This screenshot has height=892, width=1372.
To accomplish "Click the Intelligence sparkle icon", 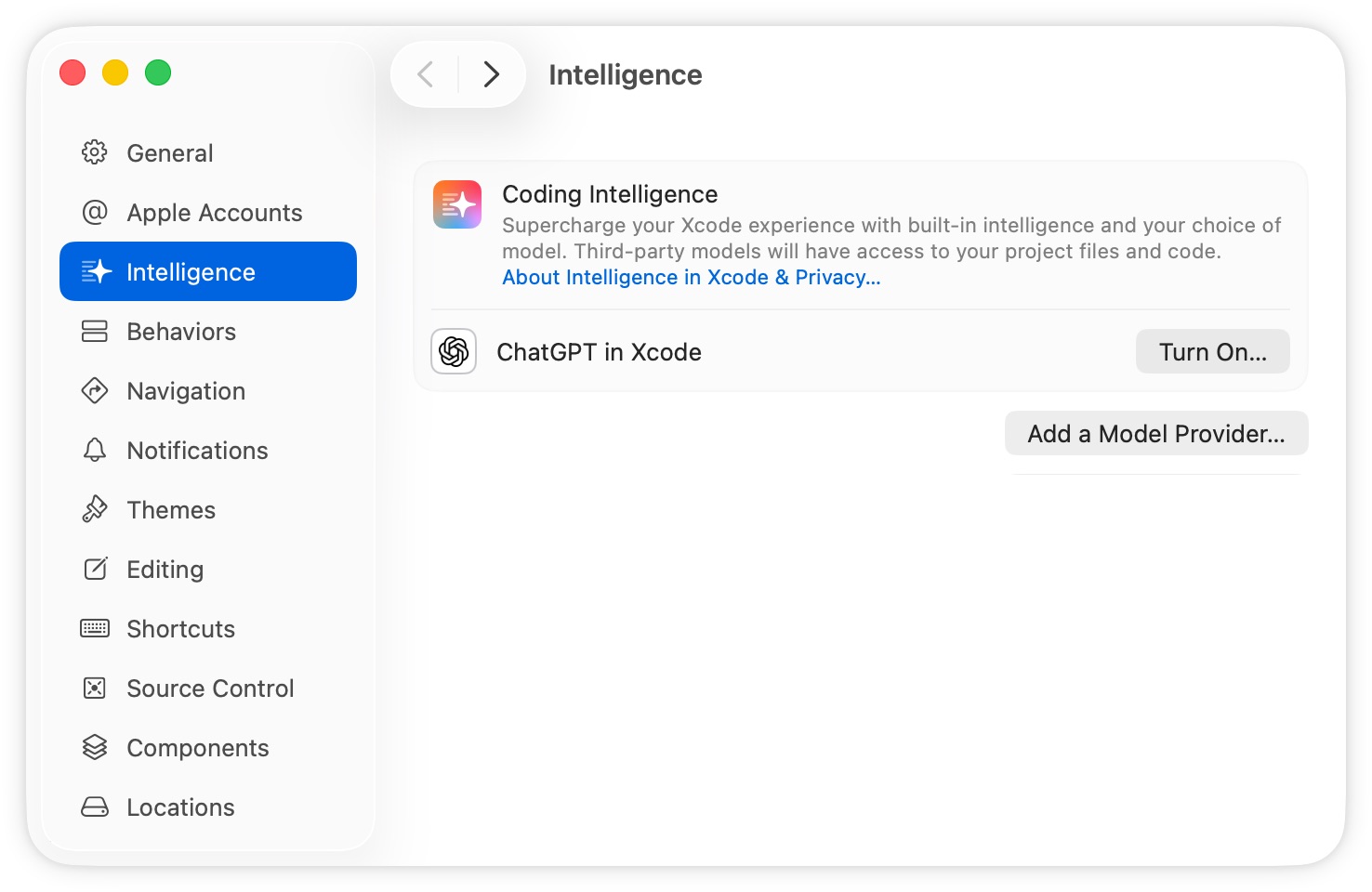I will (97, 271).
